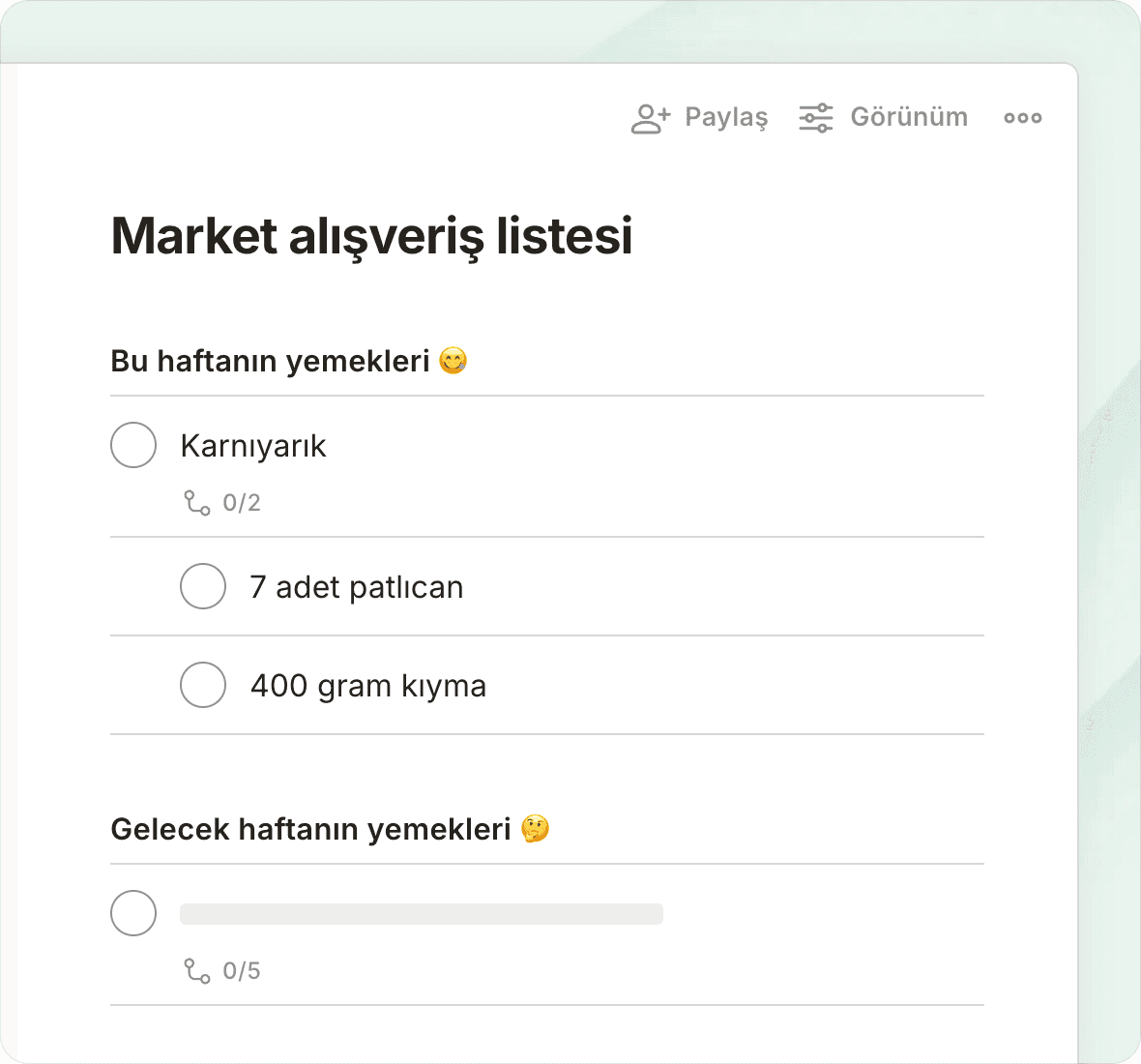The width and height of the screenshot is (1141, 1064).
Task: Click the subtask icon under Karnıyarık
Action: click(197, 503)
